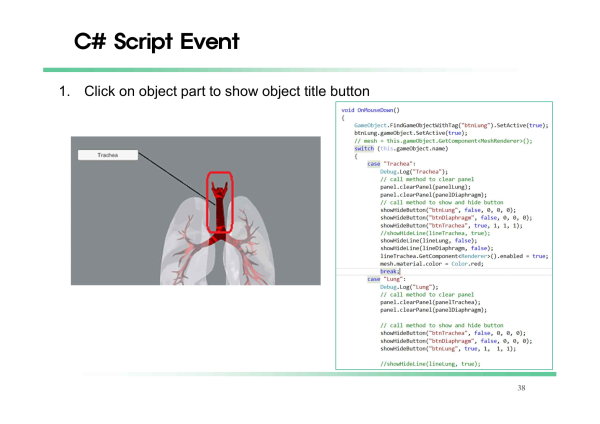Click the "panel.clearPanel(panelLung);" line

click(425, 187)
